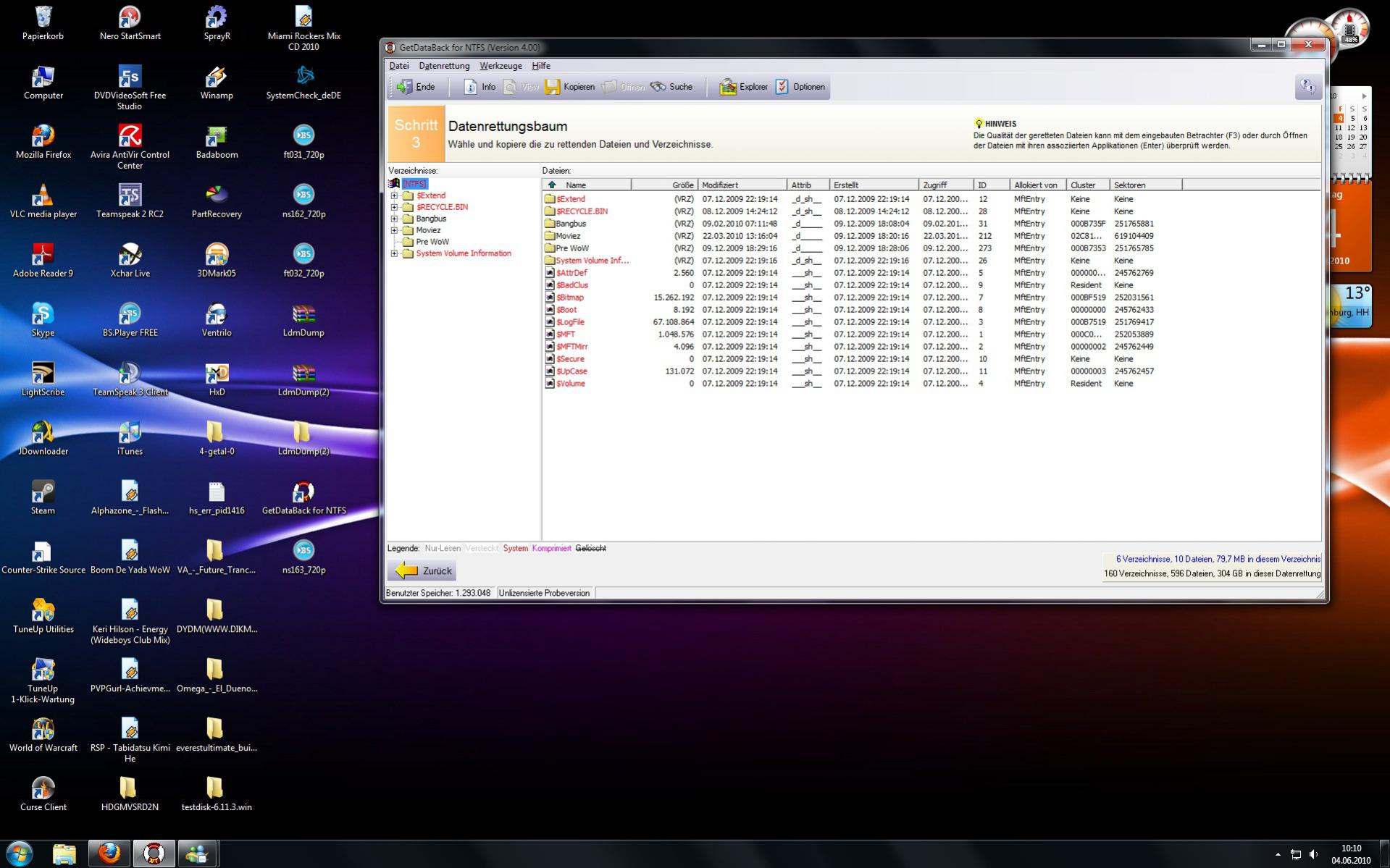Select the Bangbus folder in file list
The width and height of the screenshot is (1390, 868).
pyautogui.click(x=571, y=224)
